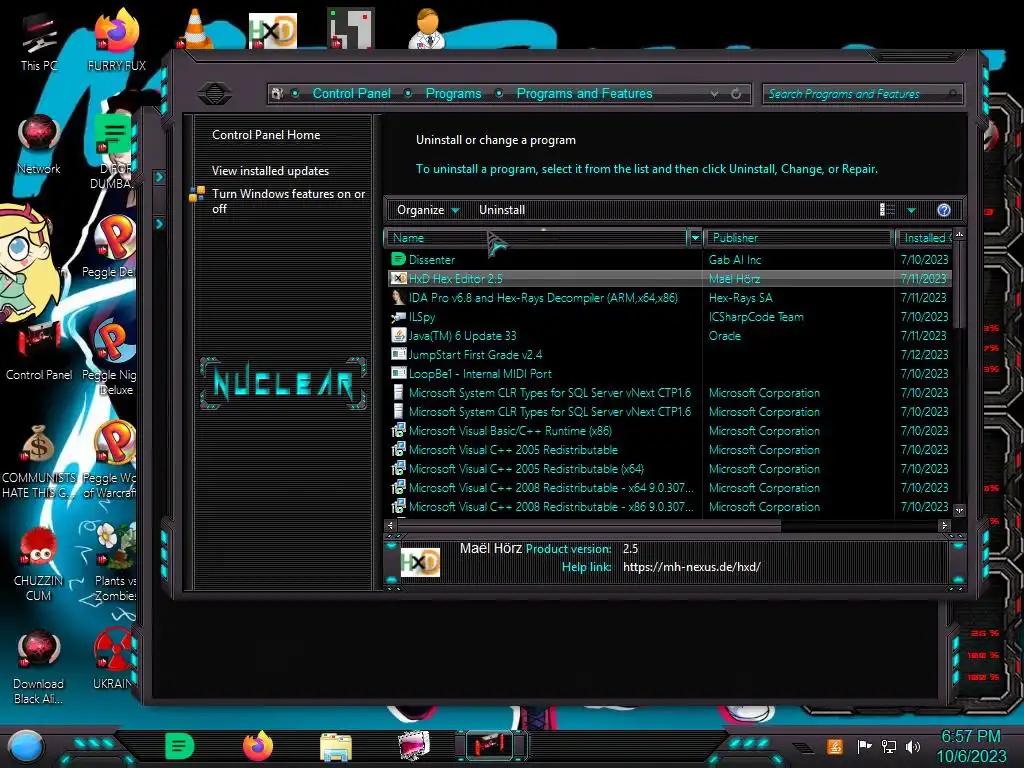Open the UKRAINE radiation desktop icon

[x=114, y=658]
